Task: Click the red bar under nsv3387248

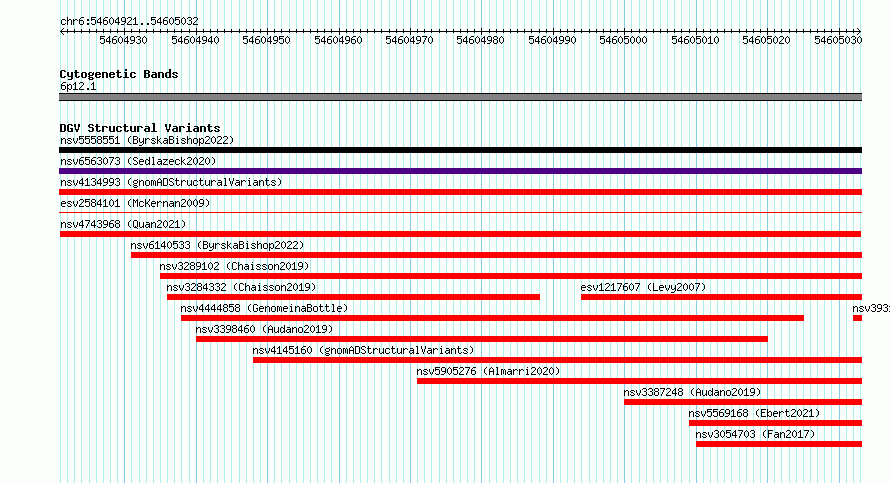Action: pyautogui.click(x=743, y=402)
